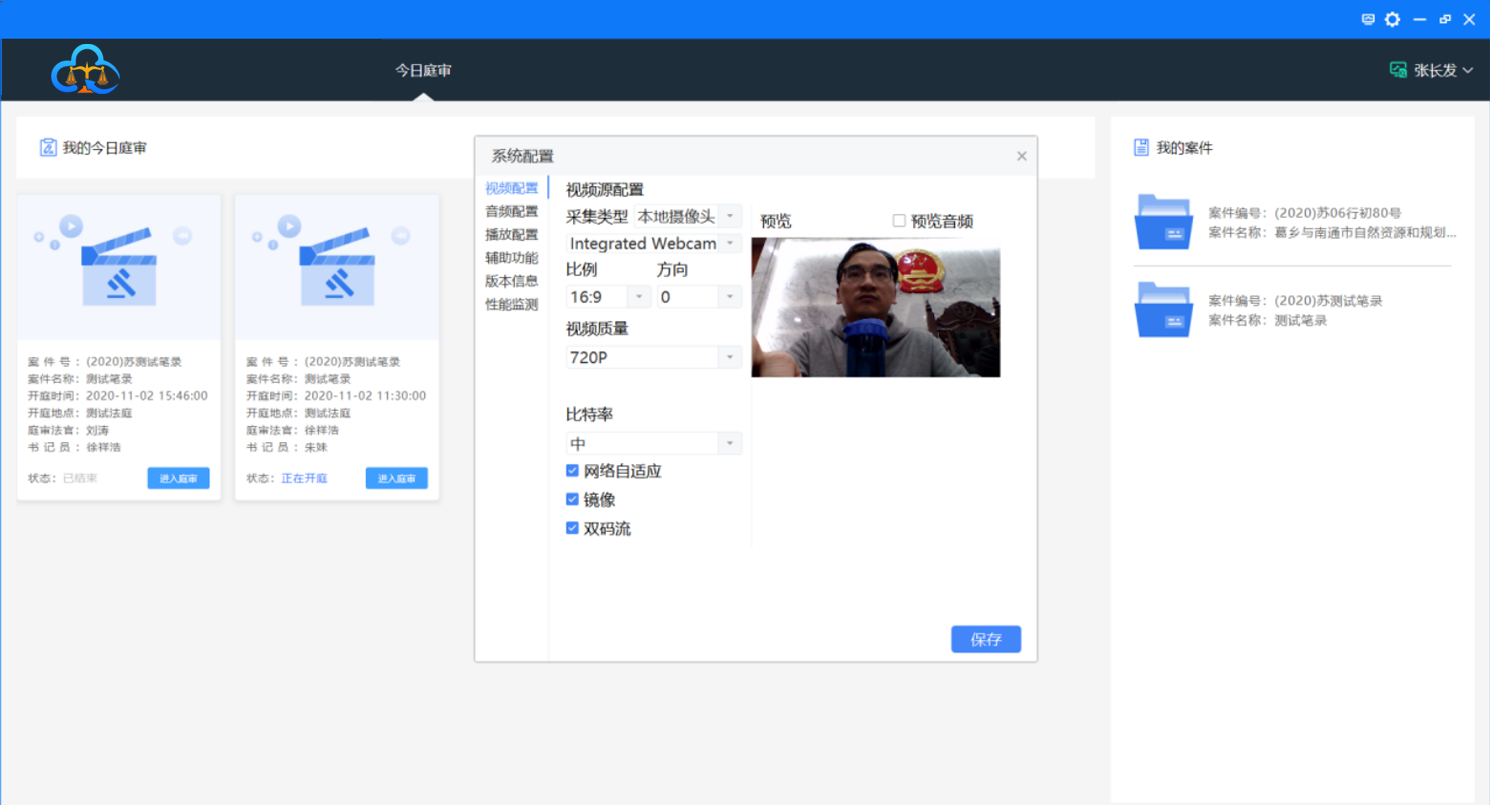
Task: Toggle the 镜像 checkbox
Action: click(x=573, y=500)
